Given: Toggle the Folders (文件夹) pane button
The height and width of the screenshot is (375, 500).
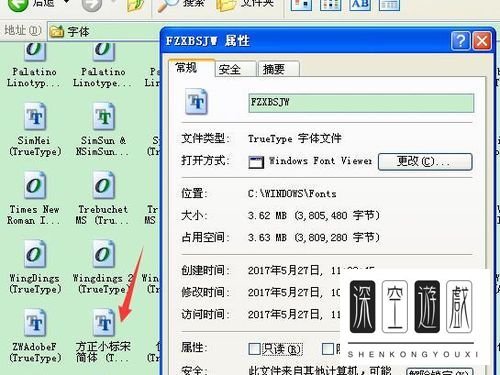Looking at the screenshot, I should point(245,5).
